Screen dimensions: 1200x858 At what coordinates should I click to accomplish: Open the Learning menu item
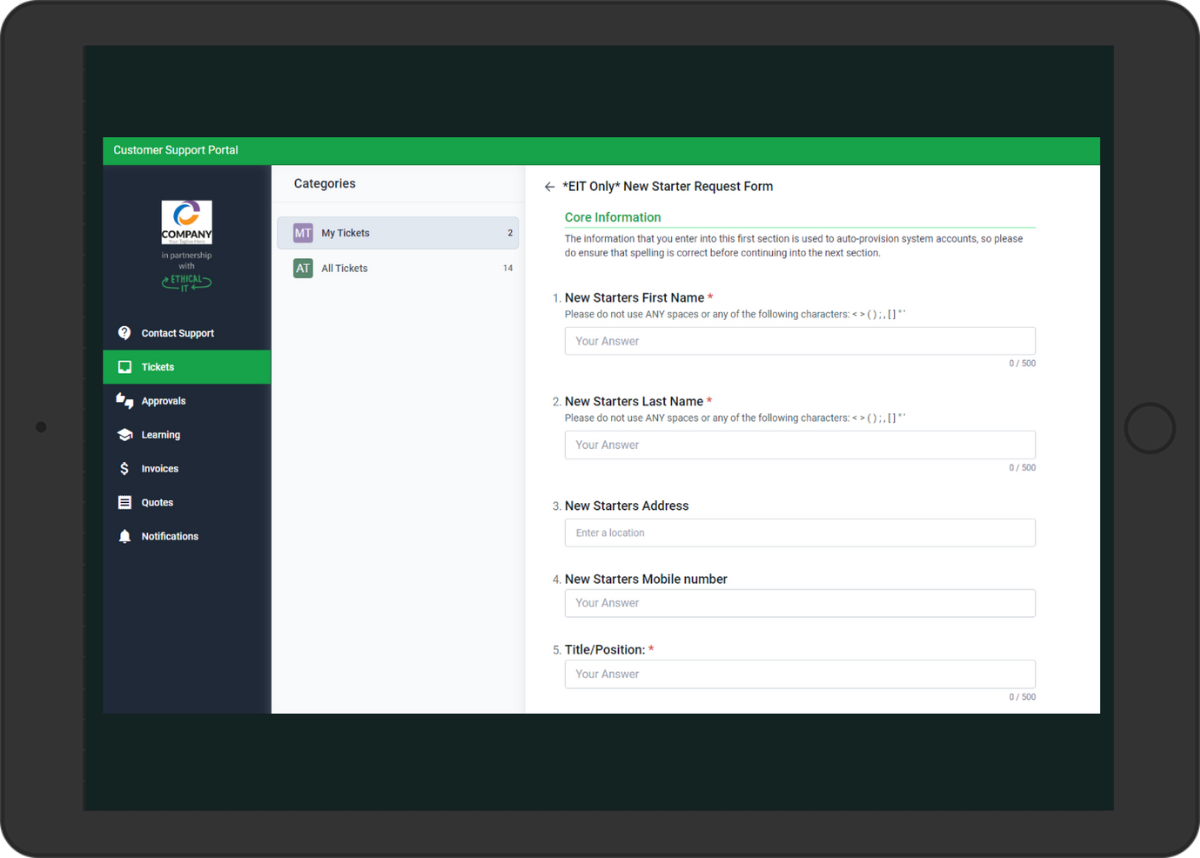pos(161,435)
